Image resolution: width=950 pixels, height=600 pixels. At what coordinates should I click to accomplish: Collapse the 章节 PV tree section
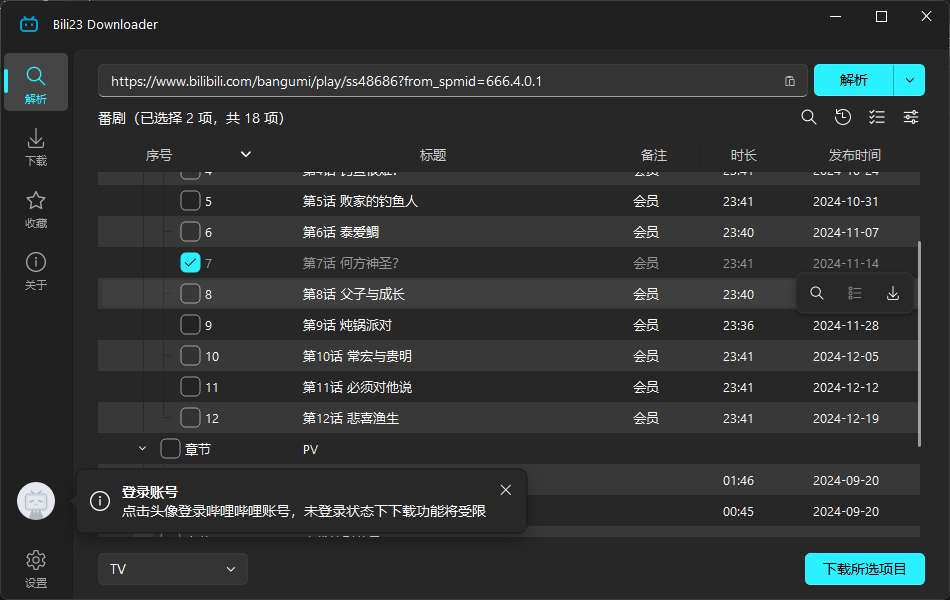[x=142, y=448]
